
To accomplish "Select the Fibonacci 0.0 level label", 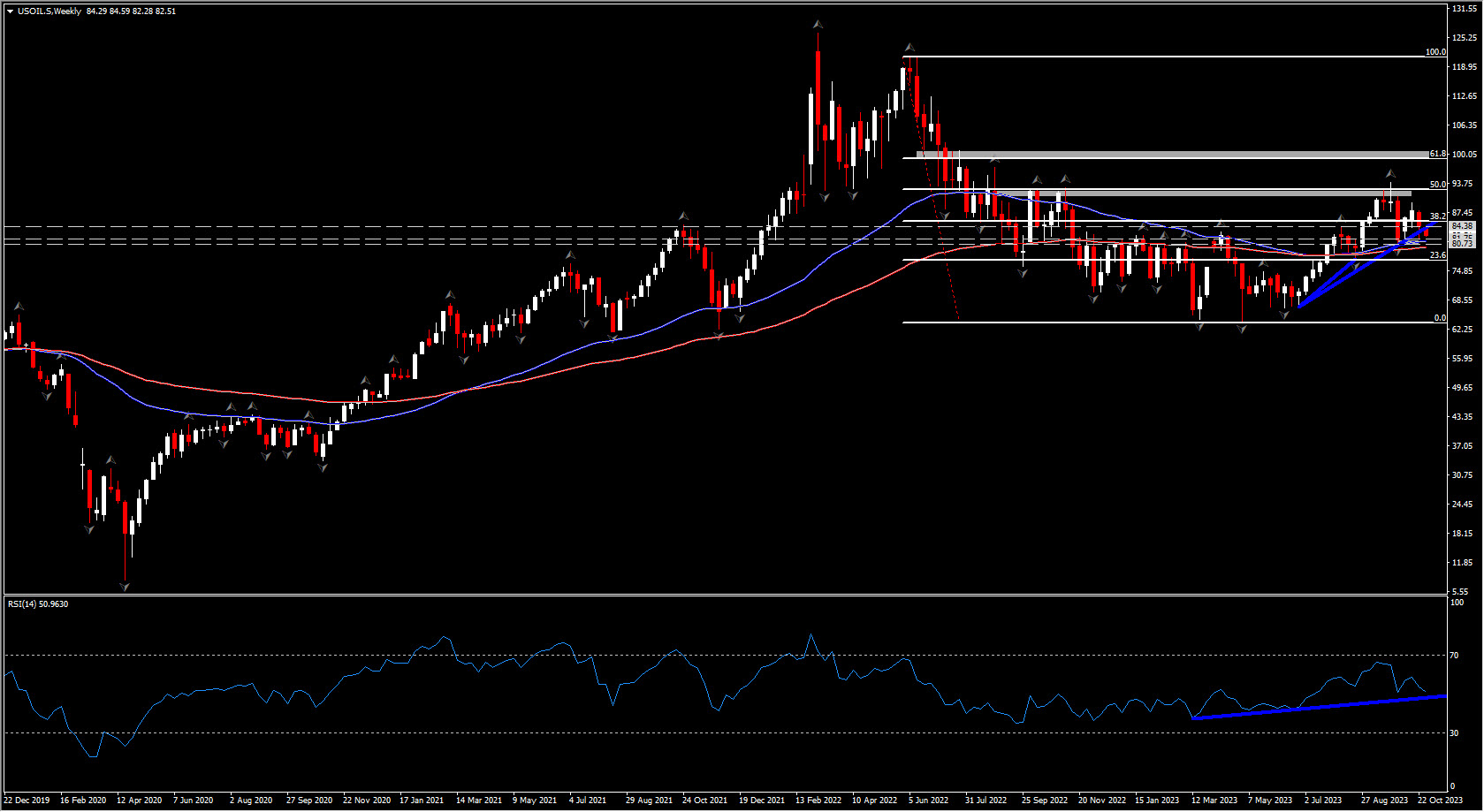I will pyautogui.click(x=1440, y=318).
